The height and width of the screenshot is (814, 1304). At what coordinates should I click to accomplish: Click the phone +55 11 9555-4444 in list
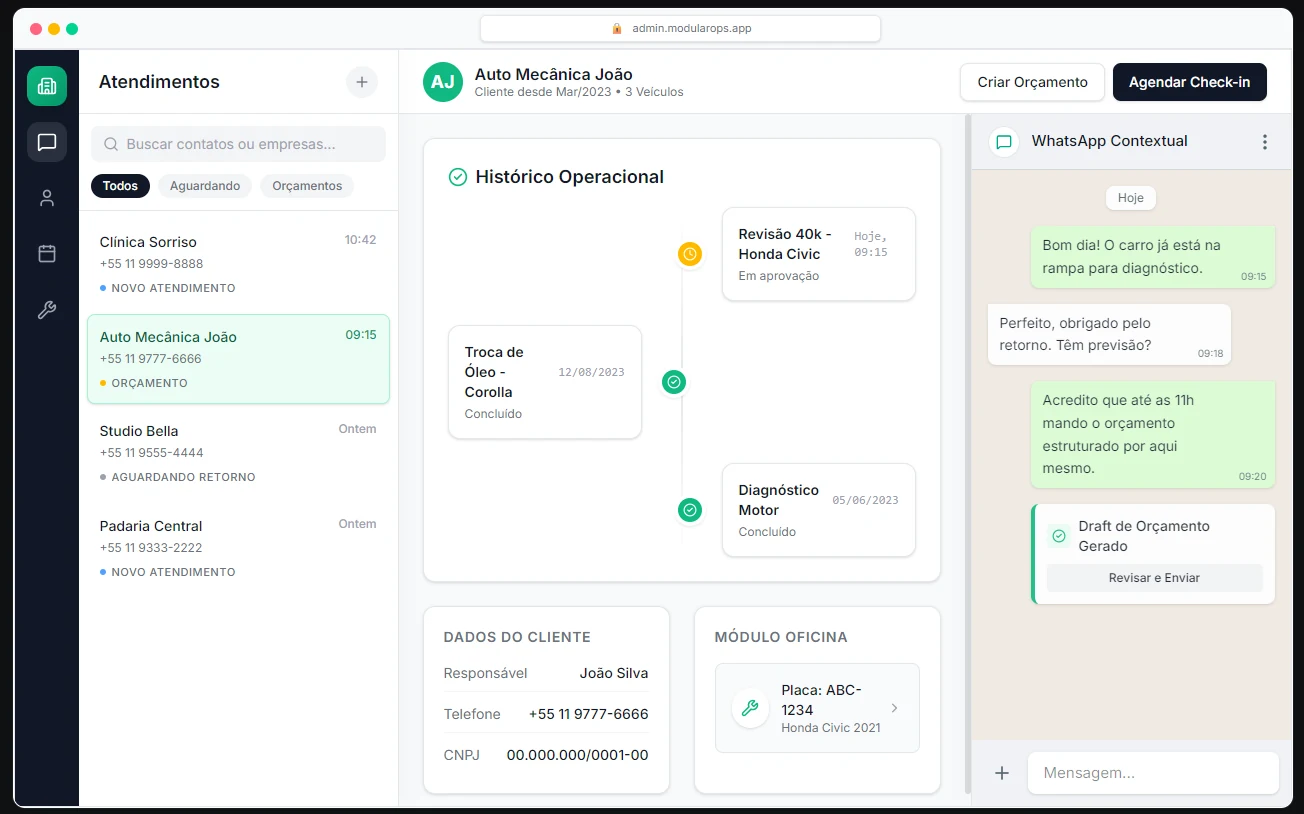(x=151, y=453)
